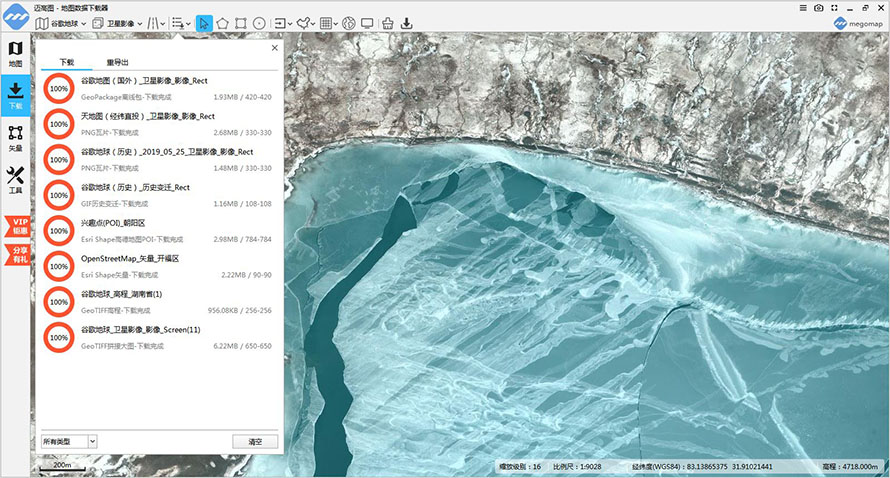Choose the rectangle selection tool
This screenshot has height=478, width=890.
click(240, 23)
